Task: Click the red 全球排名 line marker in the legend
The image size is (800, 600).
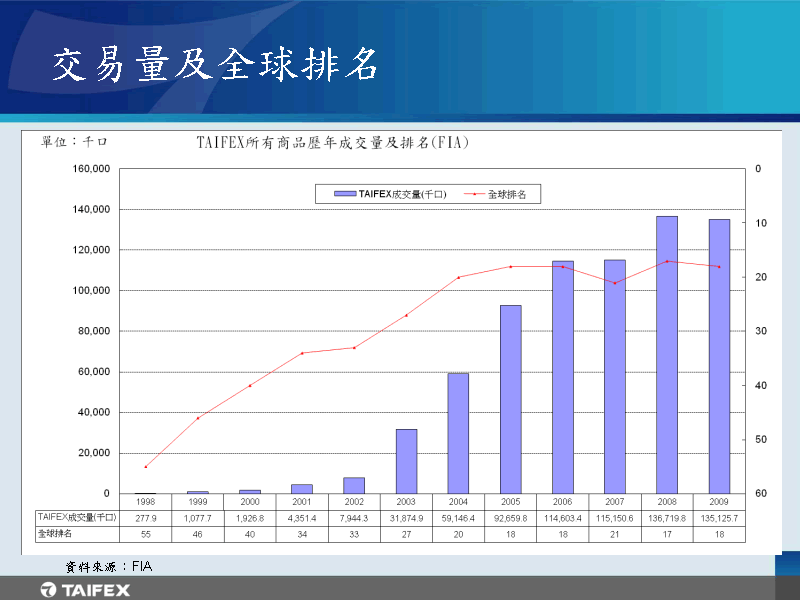Action: [474, 194]
